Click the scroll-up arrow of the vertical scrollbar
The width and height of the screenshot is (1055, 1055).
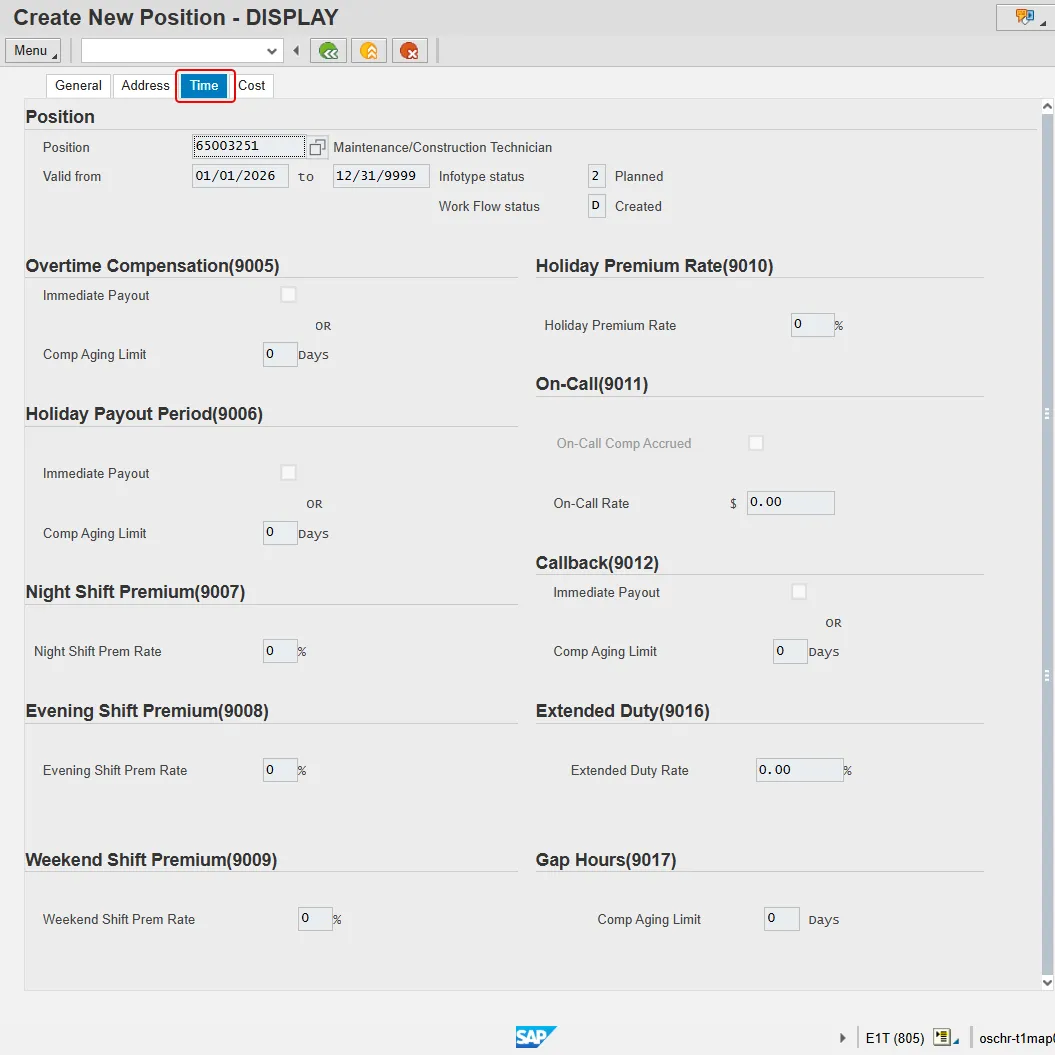[1047, 107]
